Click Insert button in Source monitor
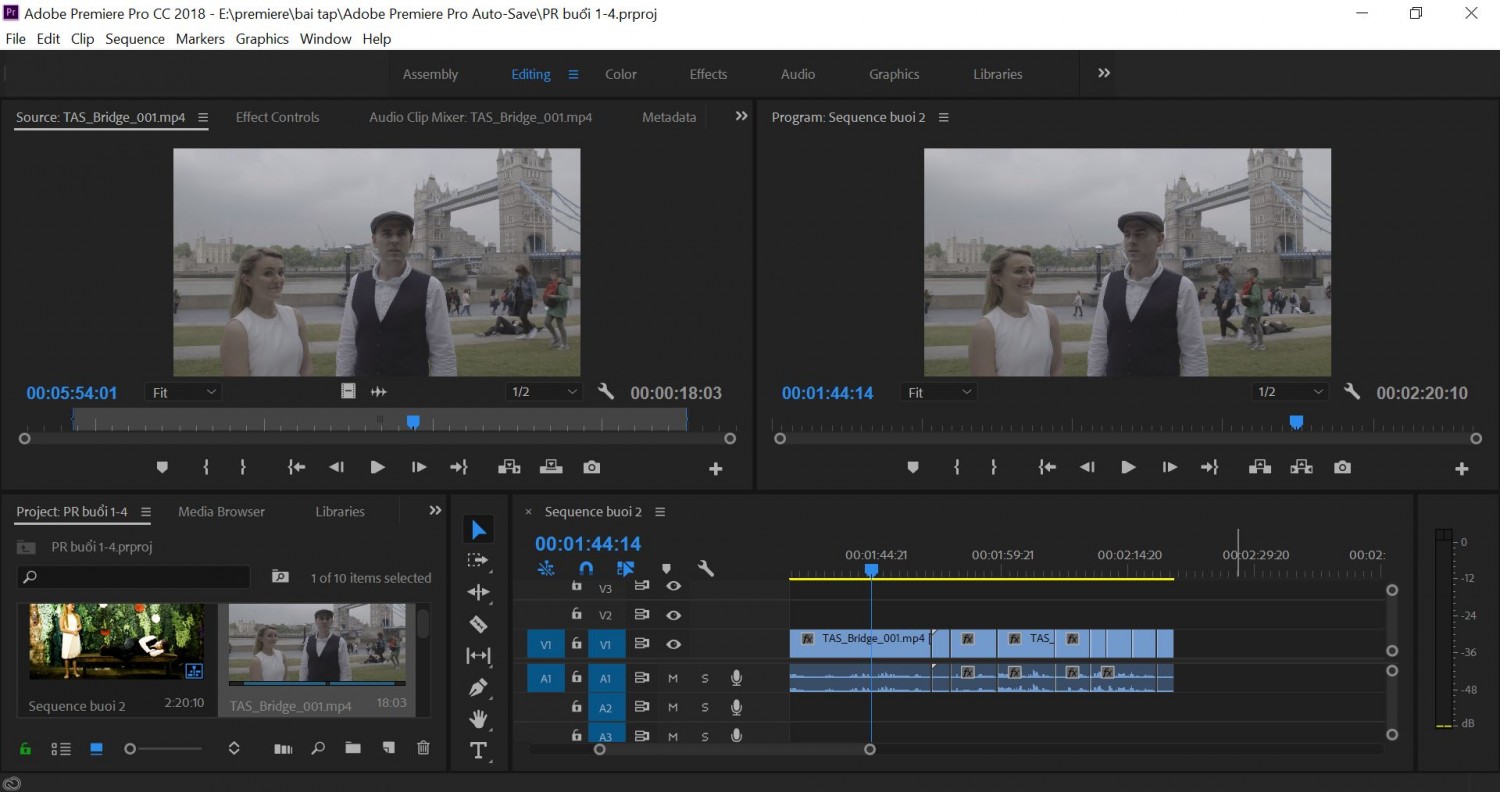The width and height of the screenshot is (1500, 792). (509, 467)
